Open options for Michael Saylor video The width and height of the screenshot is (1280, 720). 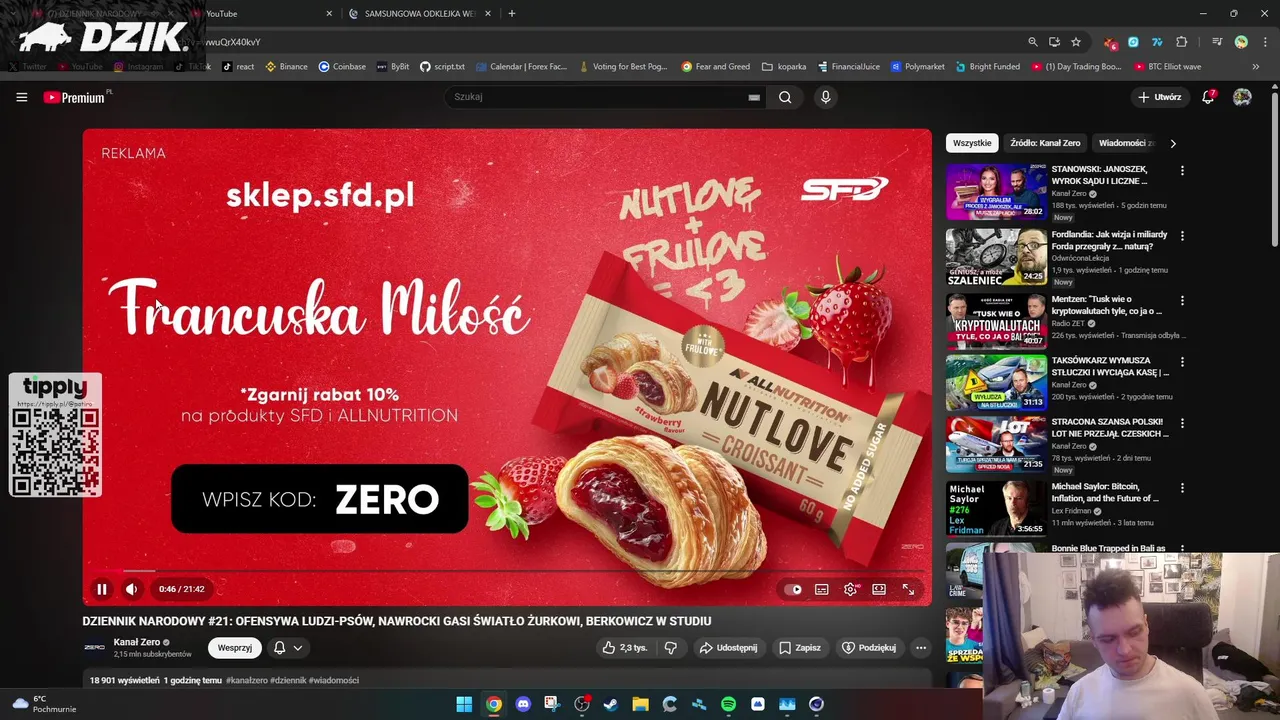(x=1182, y=488)
